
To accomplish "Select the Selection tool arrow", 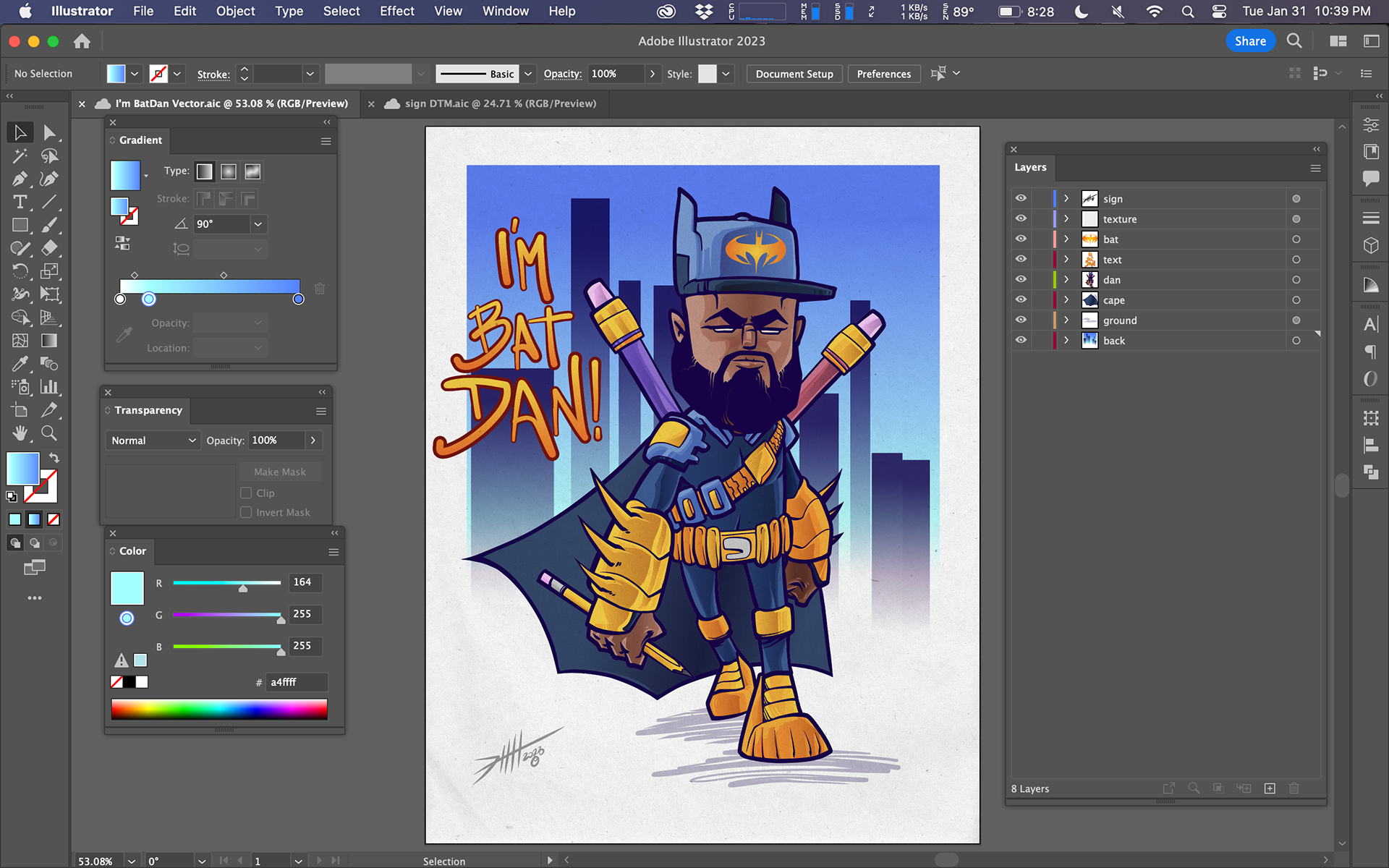I will click(20, 133).
